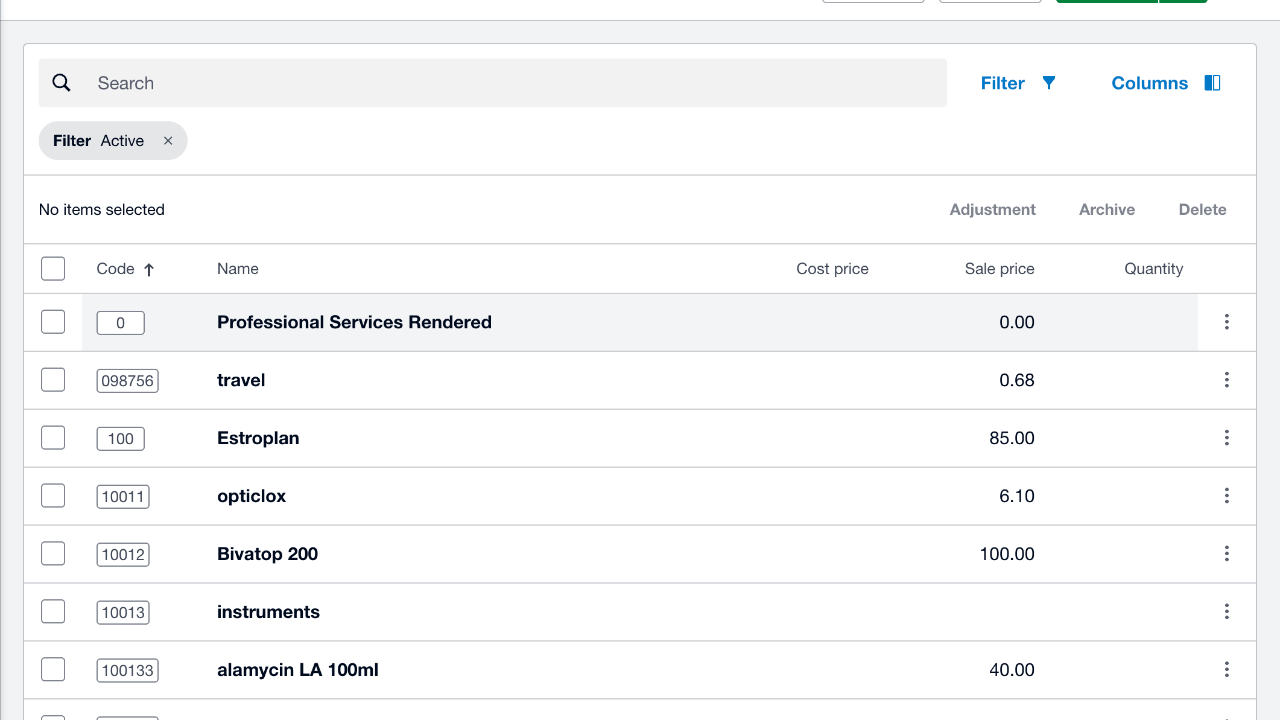The image size is (1280, 720).
Task: Open more options for travel row
Action: (x=1227, y=380)
